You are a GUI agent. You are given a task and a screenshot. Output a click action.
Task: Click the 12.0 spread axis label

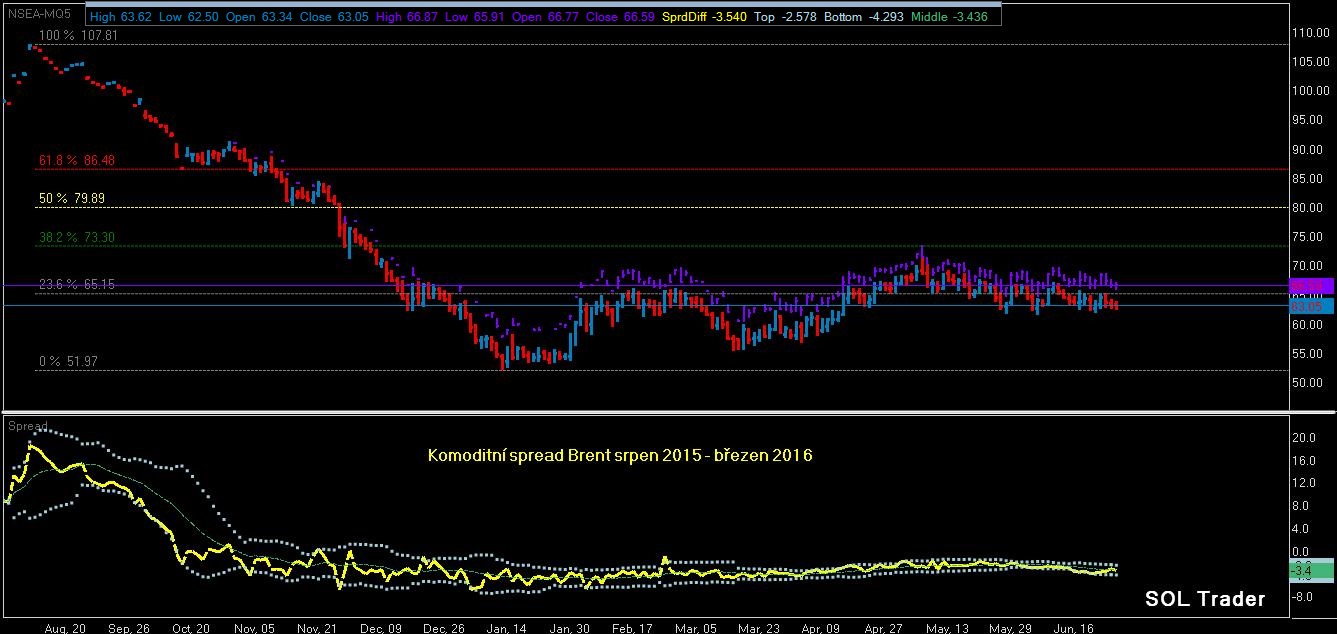pyautogui.click(x=1303, y=484)
